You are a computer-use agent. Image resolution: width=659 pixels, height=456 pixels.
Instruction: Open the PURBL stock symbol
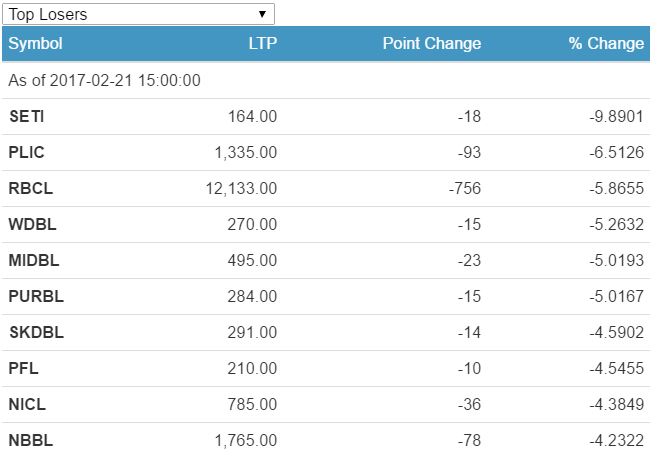point(34,296)
